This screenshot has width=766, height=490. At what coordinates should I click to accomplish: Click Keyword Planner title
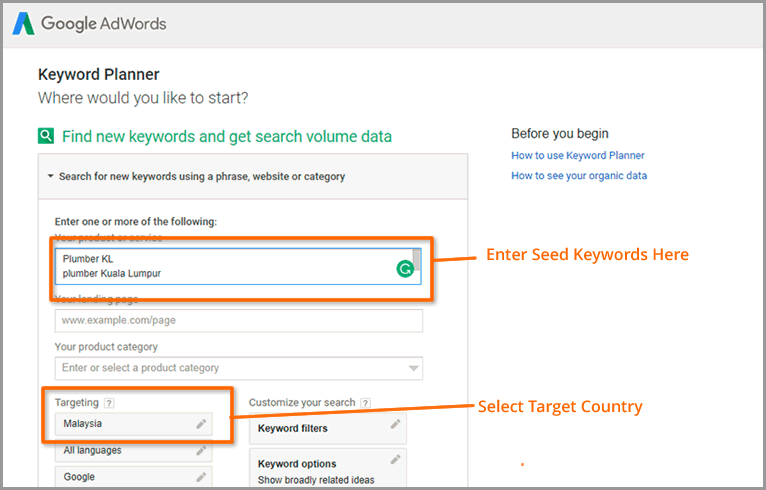(99, 74)
